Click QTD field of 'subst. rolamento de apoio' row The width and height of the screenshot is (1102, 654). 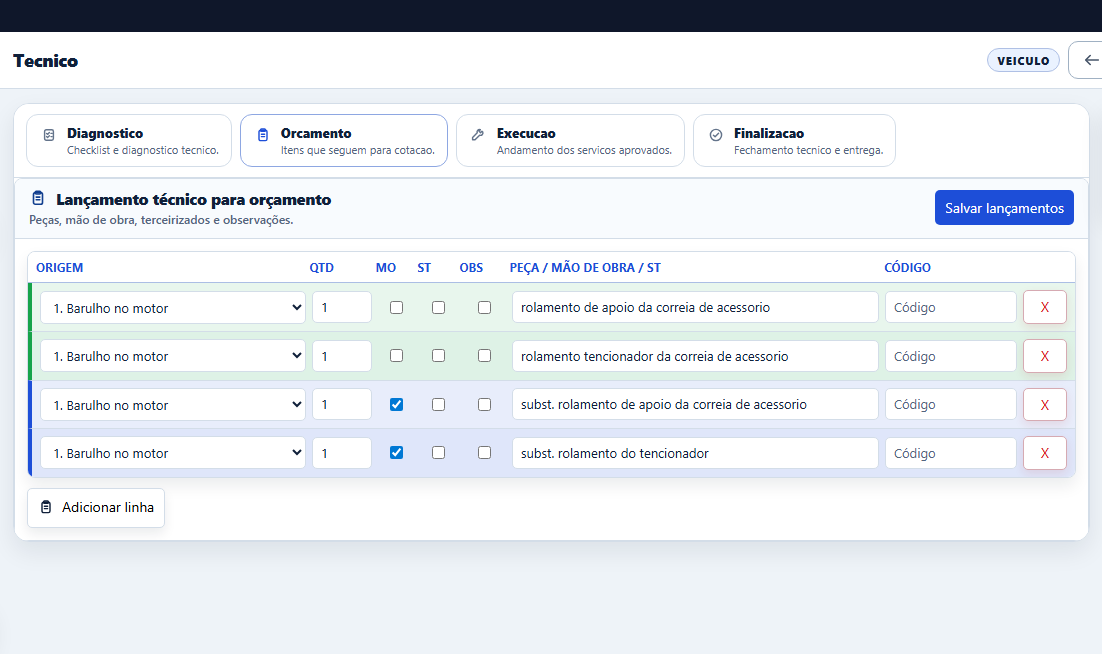tap(342, 405)
